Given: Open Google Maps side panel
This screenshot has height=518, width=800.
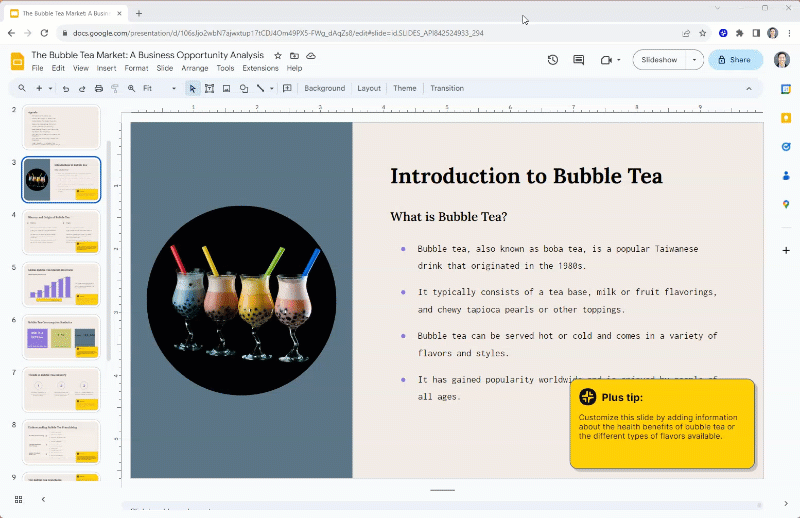Looking at the screenshot, I should tap(786, 204).
